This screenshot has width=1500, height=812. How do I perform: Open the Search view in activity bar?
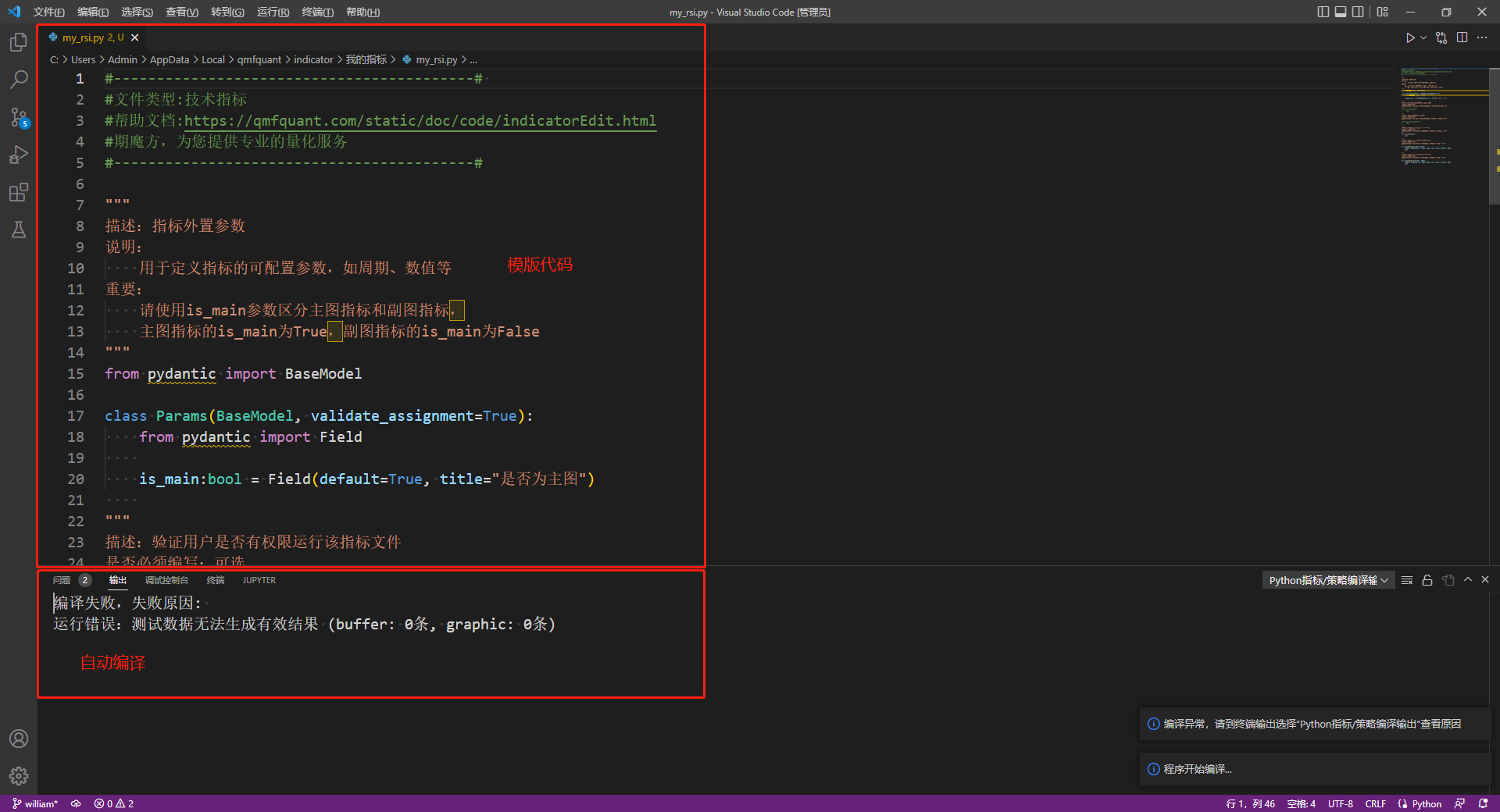coord(19,80)
